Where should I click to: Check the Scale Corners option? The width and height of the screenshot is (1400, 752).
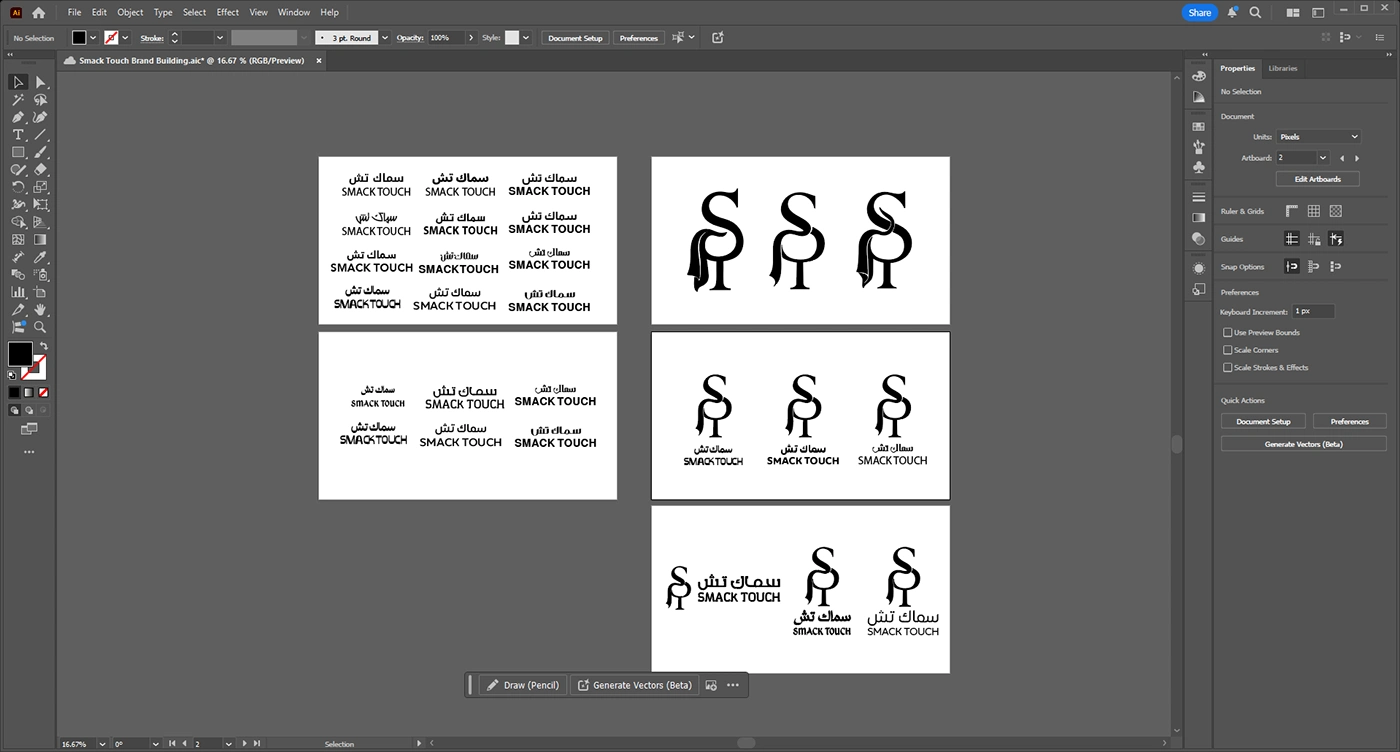(1228, 350)
